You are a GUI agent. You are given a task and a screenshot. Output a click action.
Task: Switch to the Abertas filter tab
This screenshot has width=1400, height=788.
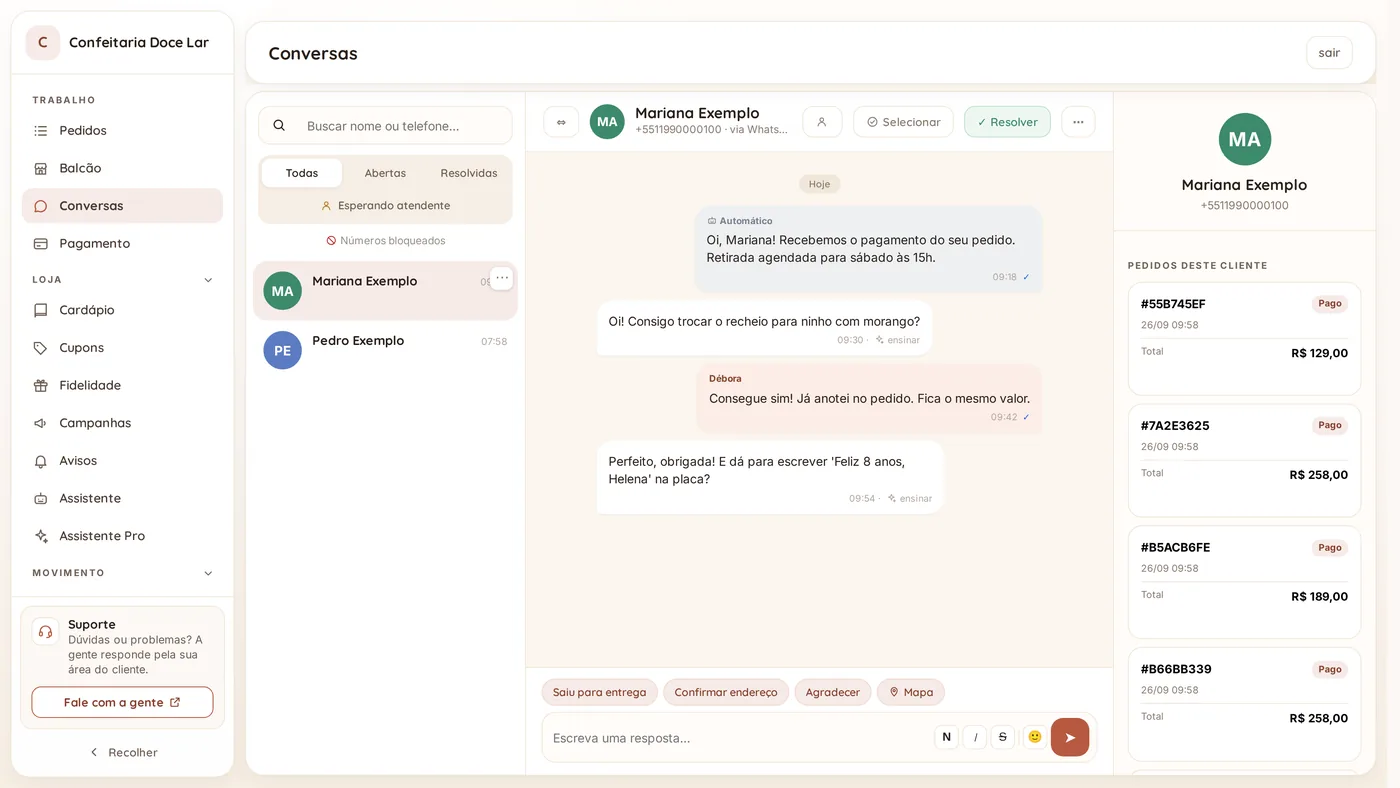pos(385,173)
